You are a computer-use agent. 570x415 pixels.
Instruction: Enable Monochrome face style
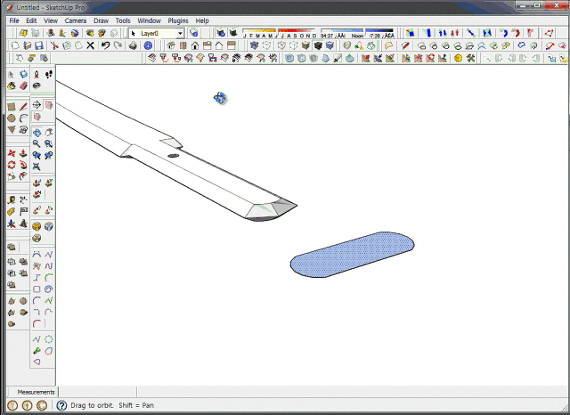[x=330, y=45]
